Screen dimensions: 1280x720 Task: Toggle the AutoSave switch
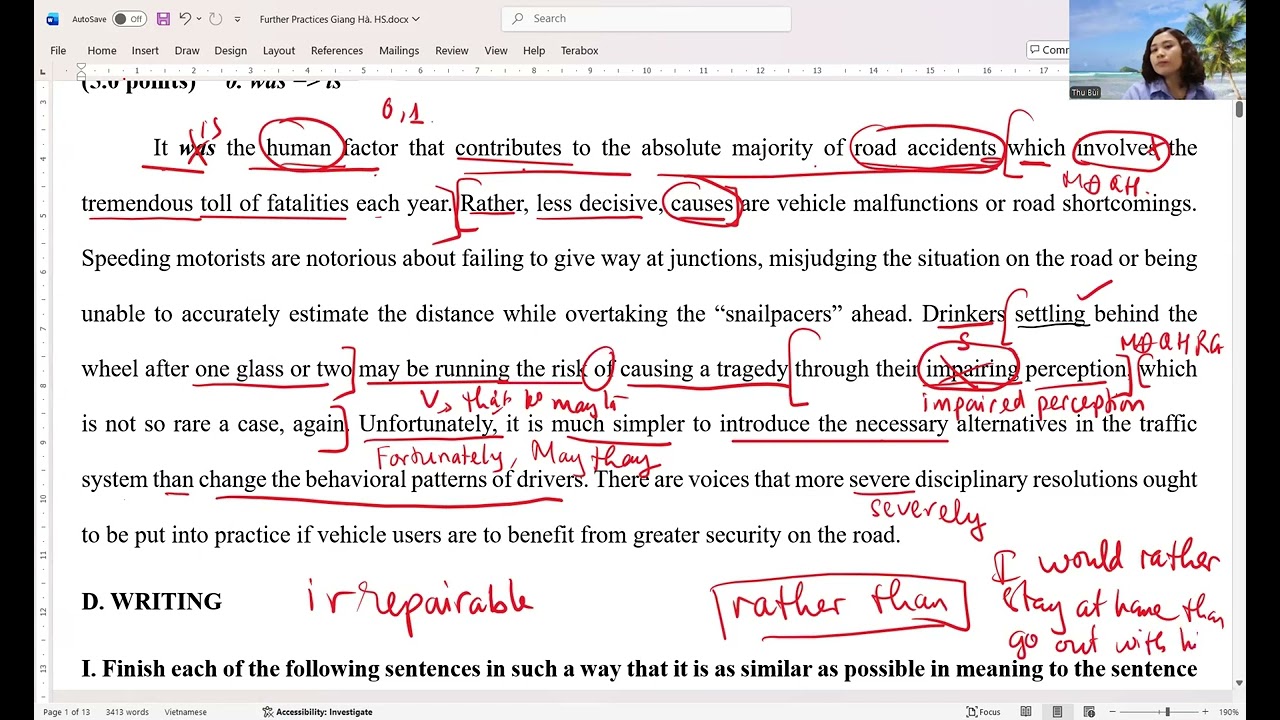(x=128, y=19)
